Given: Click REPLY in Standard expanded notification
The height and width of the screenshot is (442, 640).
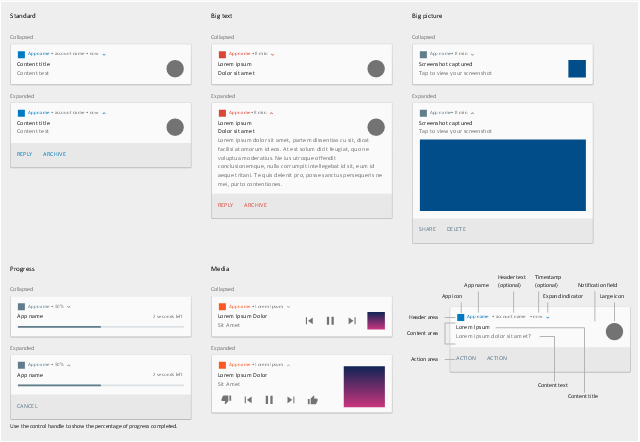Looking at the screenshot, I should (x=24, y=154).
